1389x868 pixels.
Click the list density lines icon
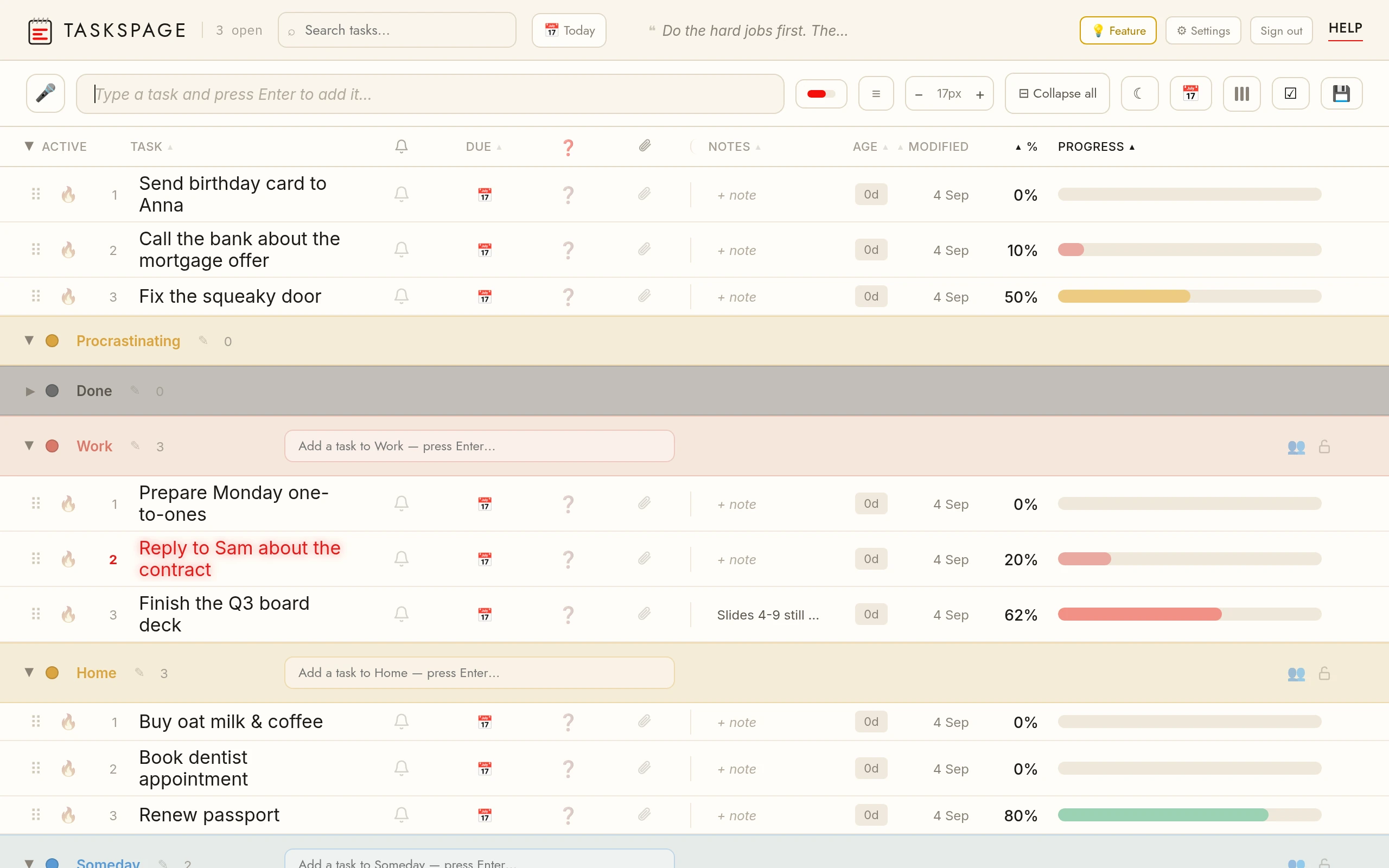[x=876, y=93]
